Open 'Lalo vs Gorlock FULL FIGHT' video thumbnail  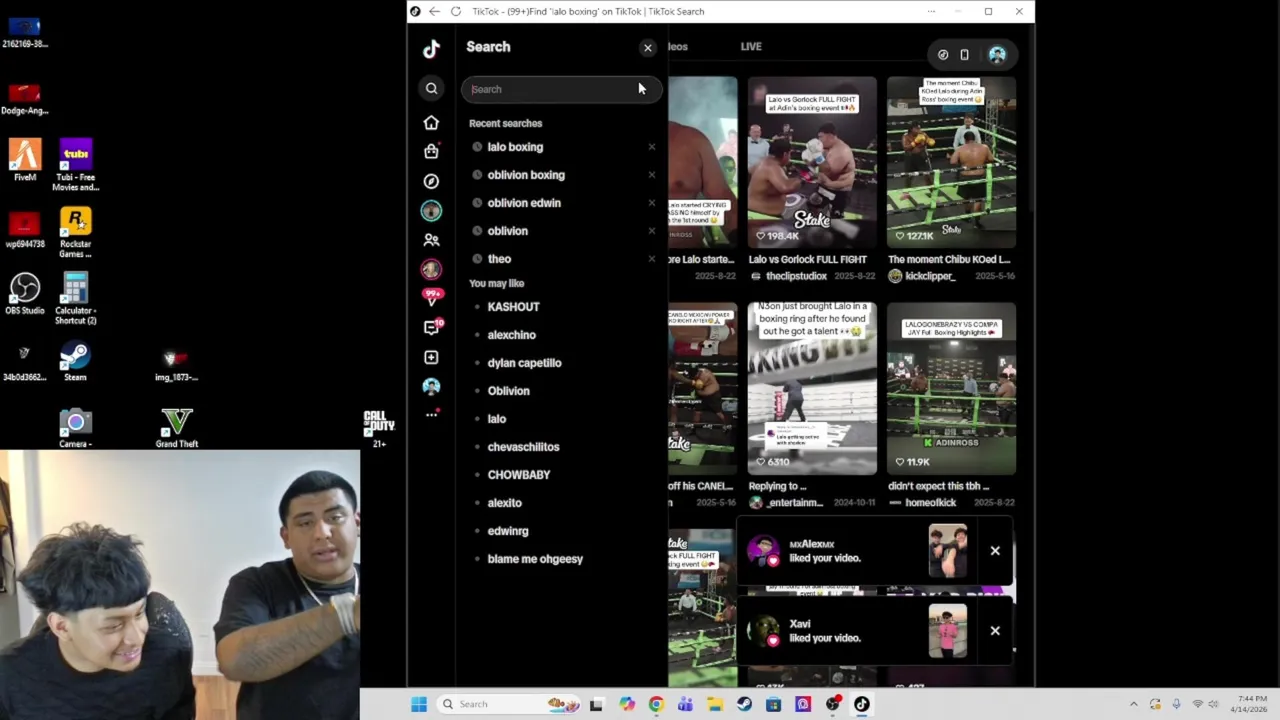point(812,163)
